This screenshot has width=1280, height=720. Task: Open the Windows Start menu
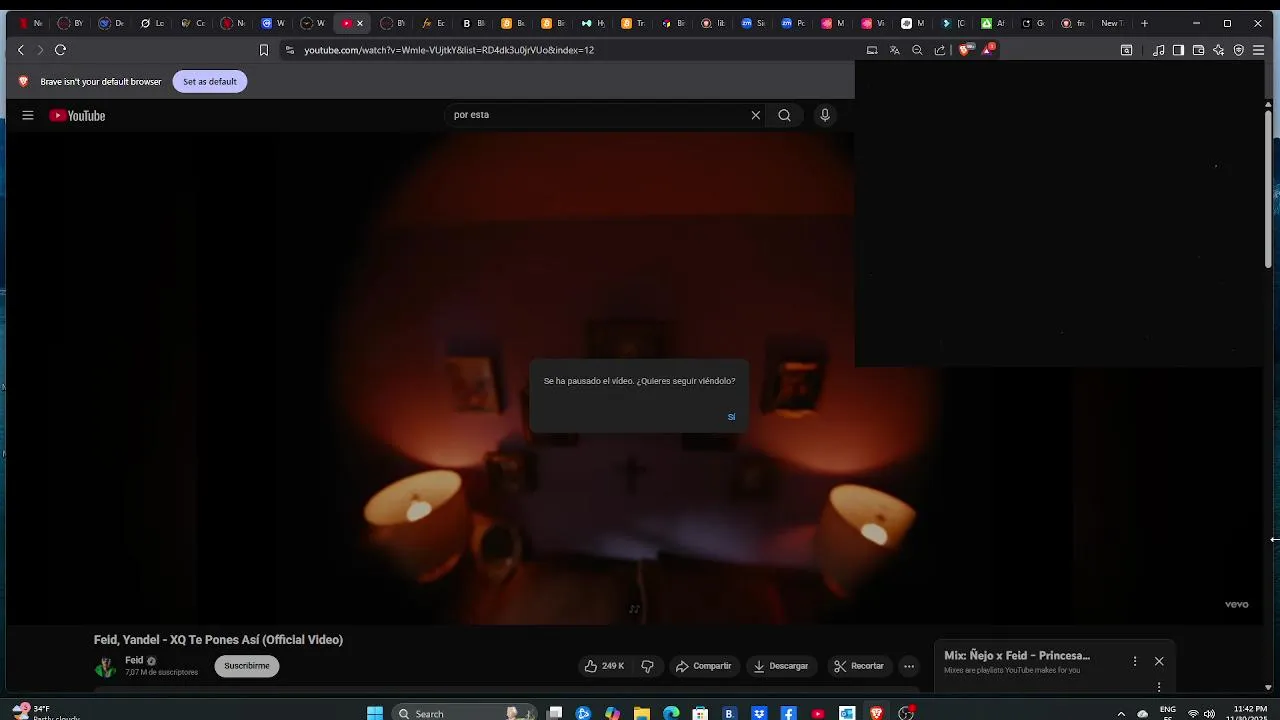click(x=375, y=713)
